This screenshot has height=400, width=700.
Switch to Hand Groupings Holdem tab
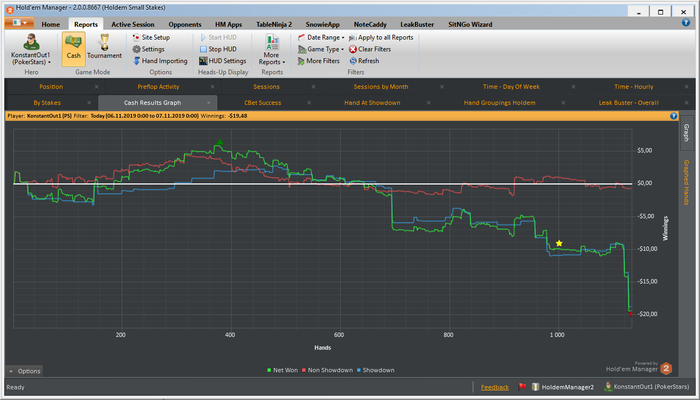(x=499, y=103)
